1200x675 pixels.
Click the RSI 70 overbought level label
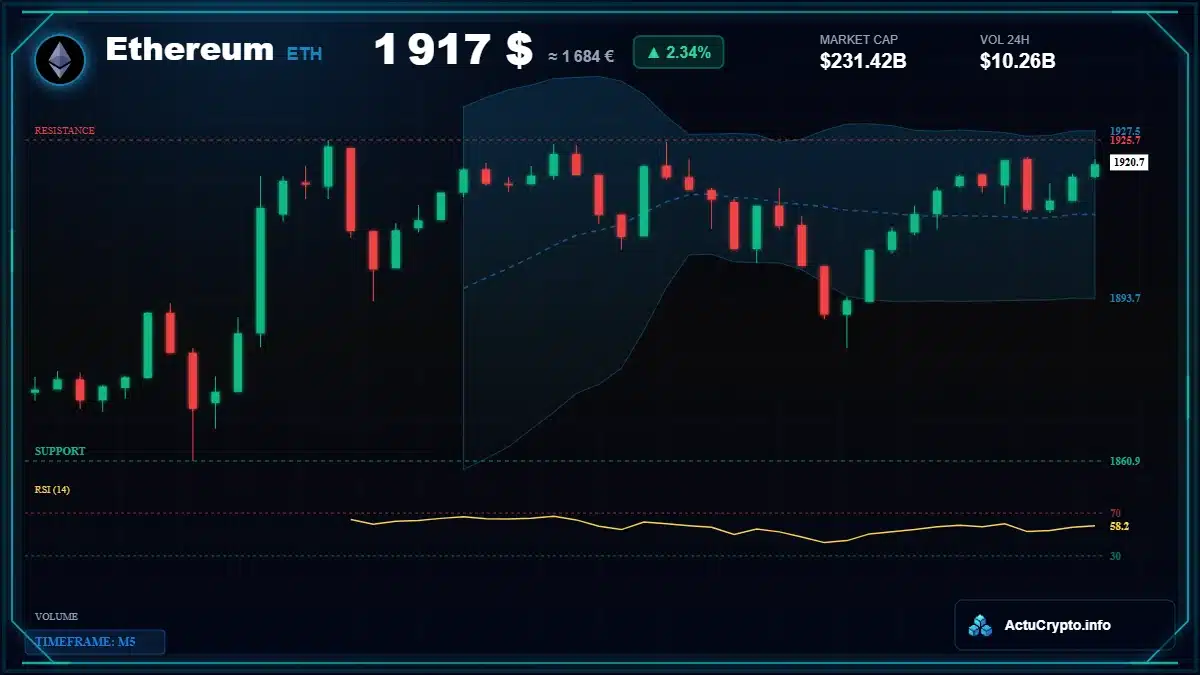[x=1115, y=513]
